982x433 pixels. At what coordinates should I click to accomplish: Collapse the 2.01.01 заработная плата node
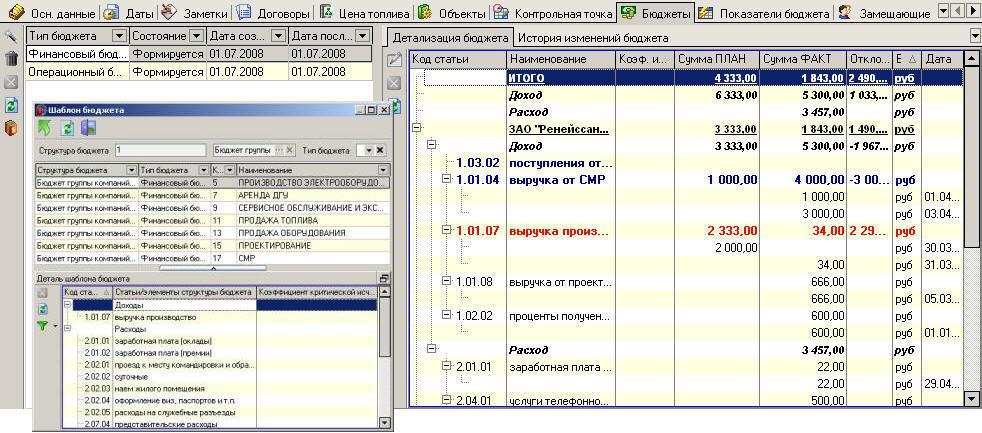[x=446, y=366]
